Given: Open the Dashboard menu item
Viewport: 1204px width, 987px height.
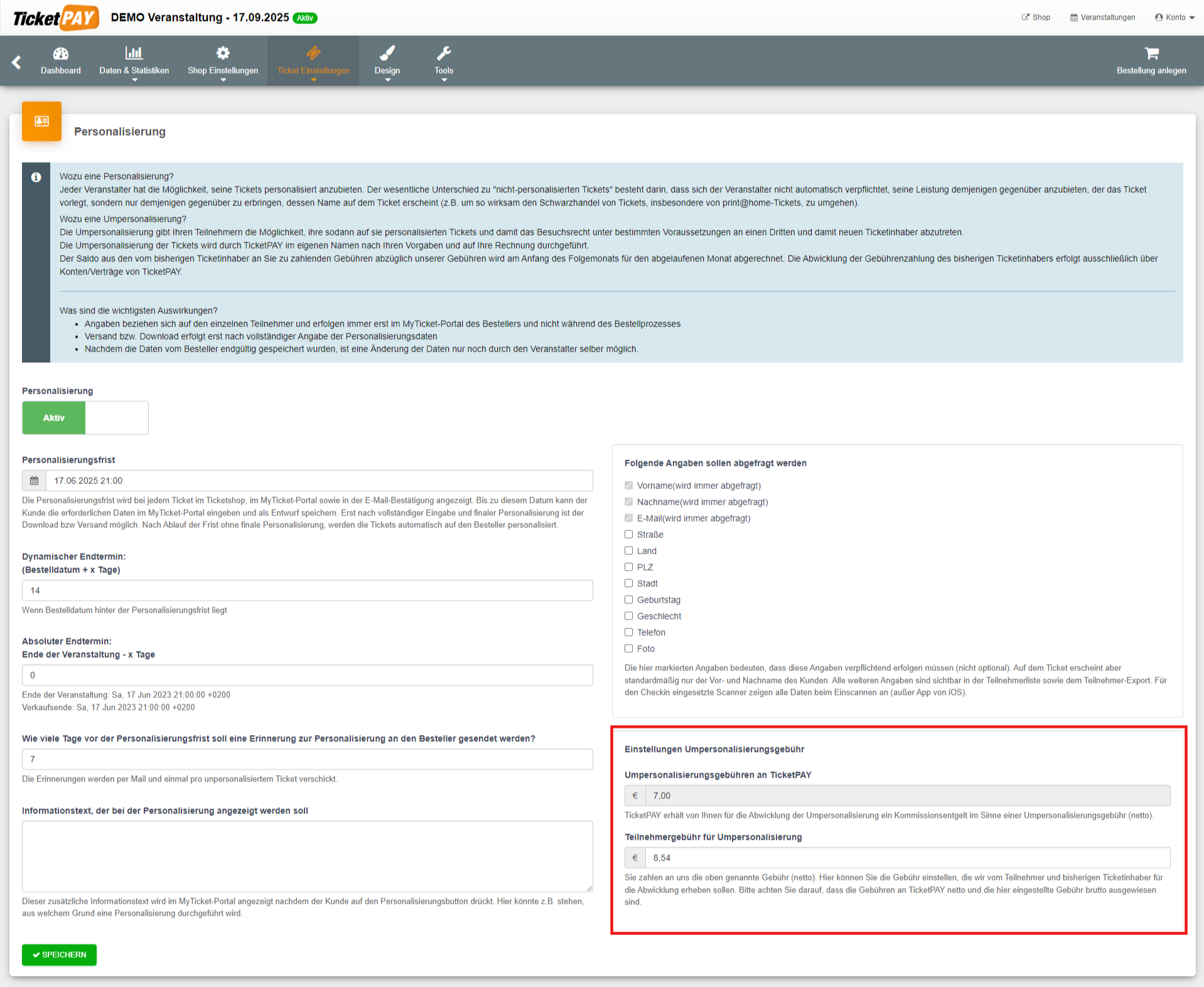Looking at the screenshot, I should click(61, 70).
